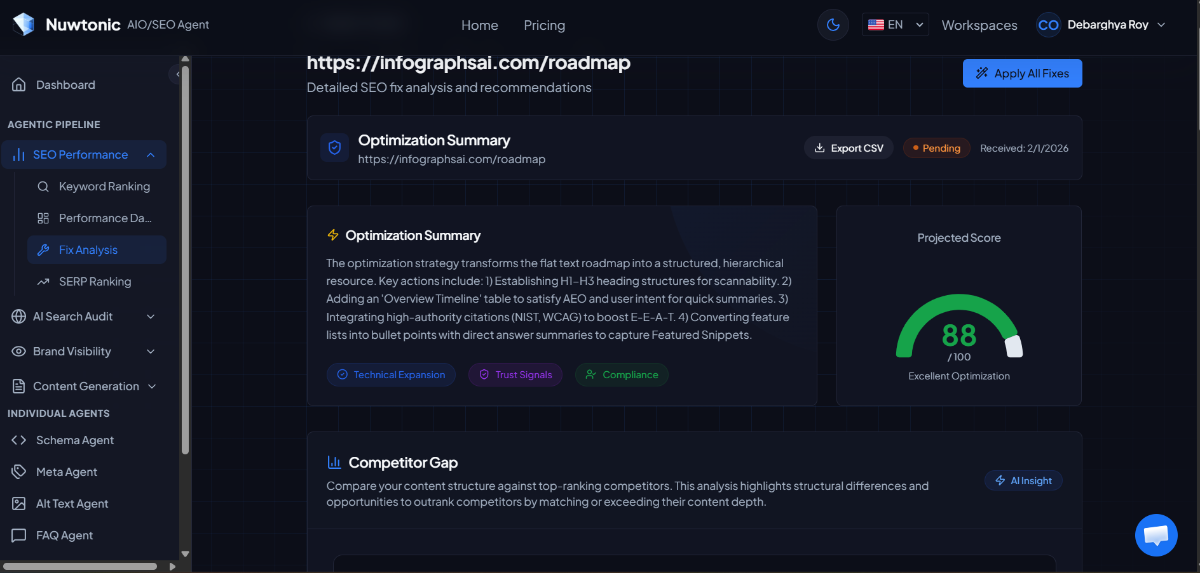Click the projected score gauge

(958, 332)
